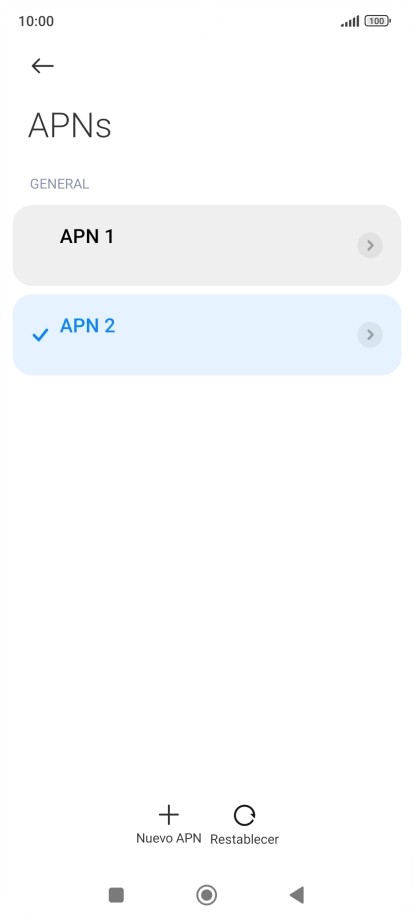This screenshot has height=920, width=414.
Task: Go back using the top arrow icon
Action: click(42, 66)
